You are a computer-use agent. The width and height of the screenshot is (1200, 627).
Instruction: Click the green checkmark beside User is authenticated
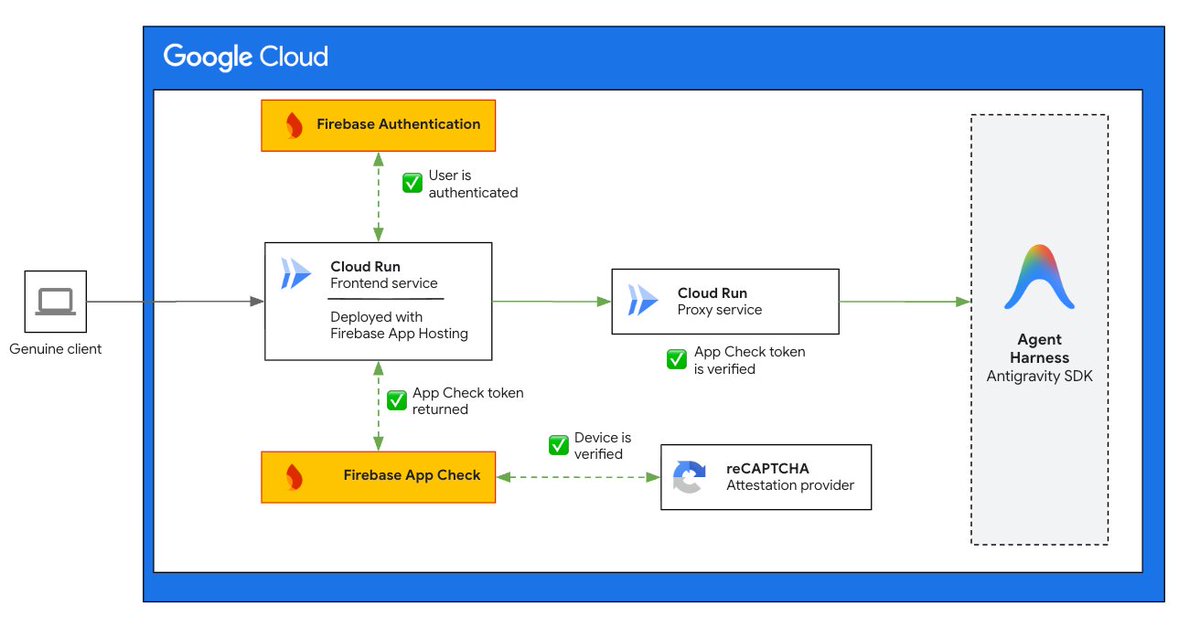pyautogui.click(x=412, y=183)
